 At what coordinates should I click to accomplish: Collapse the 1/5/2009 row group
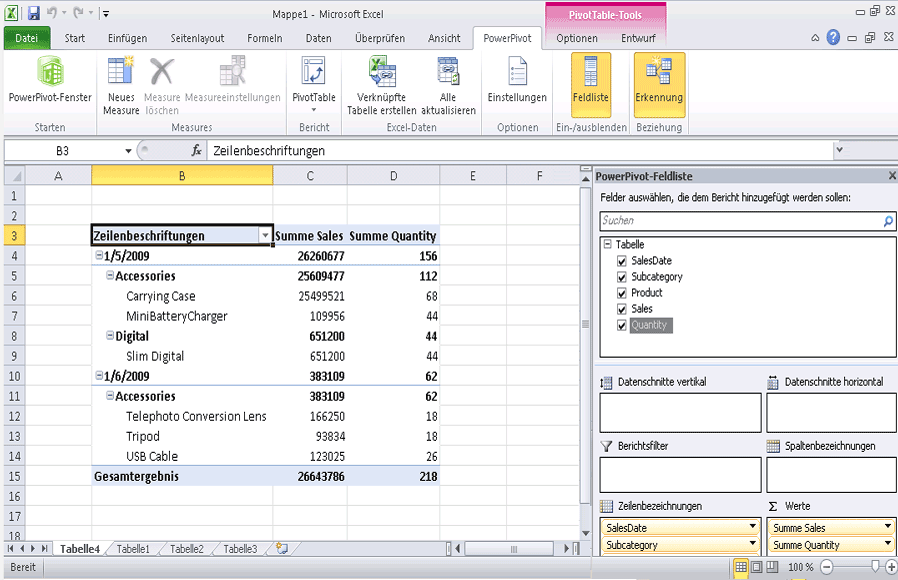coord(100,256)
